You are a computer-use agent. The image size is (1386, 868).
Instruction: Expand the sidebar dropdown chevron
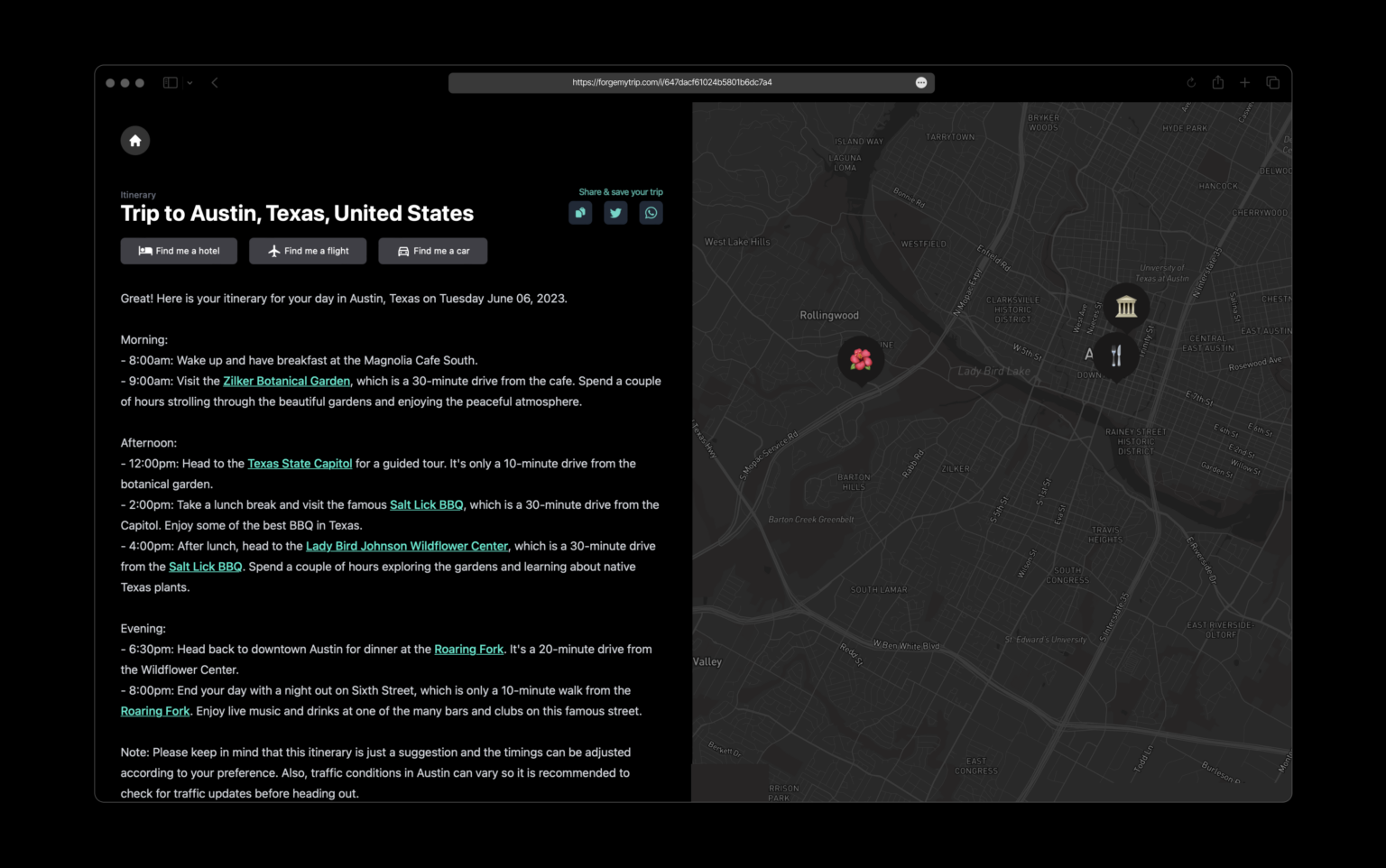(189, 83)
